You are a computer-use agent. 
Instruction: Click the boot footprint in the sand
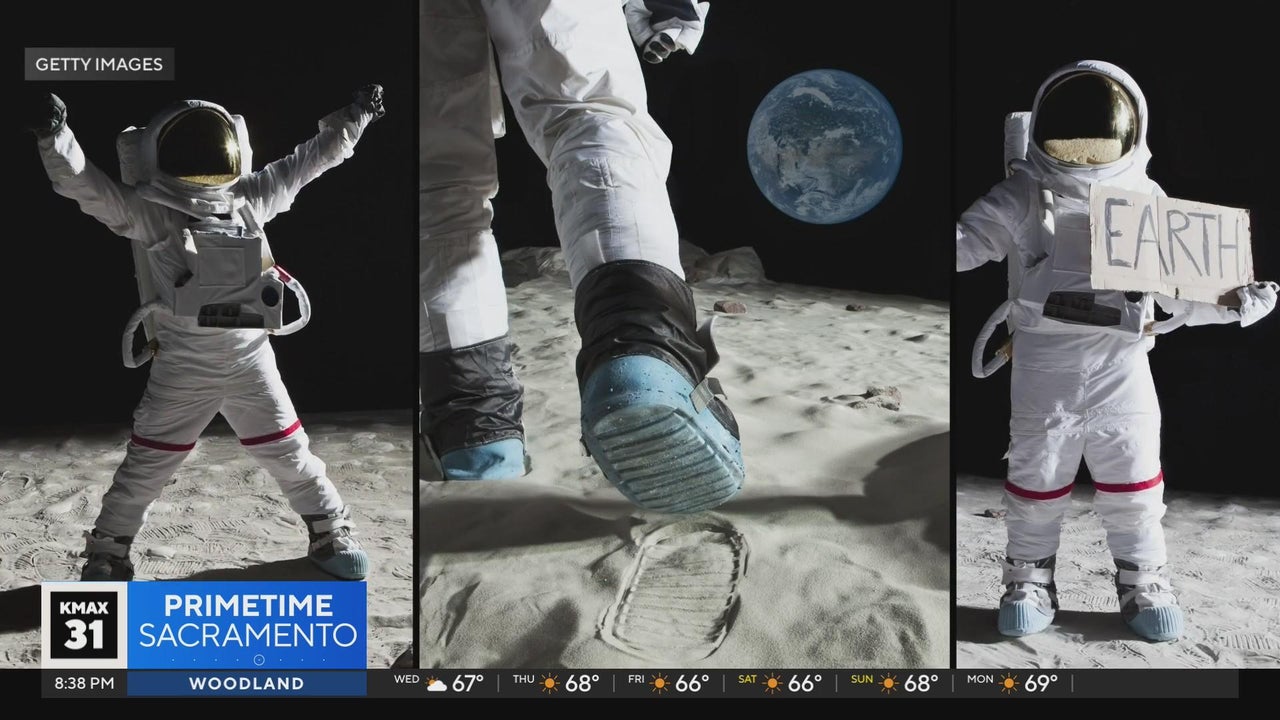click(x=675, y=585)
